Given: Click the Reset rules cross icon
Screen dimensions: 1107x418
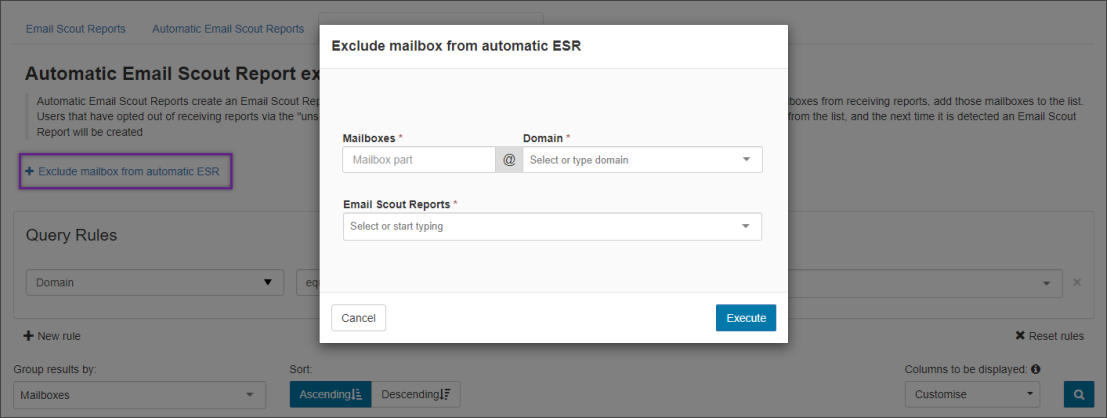Looking at the screenshot, I should point(1020,336).
